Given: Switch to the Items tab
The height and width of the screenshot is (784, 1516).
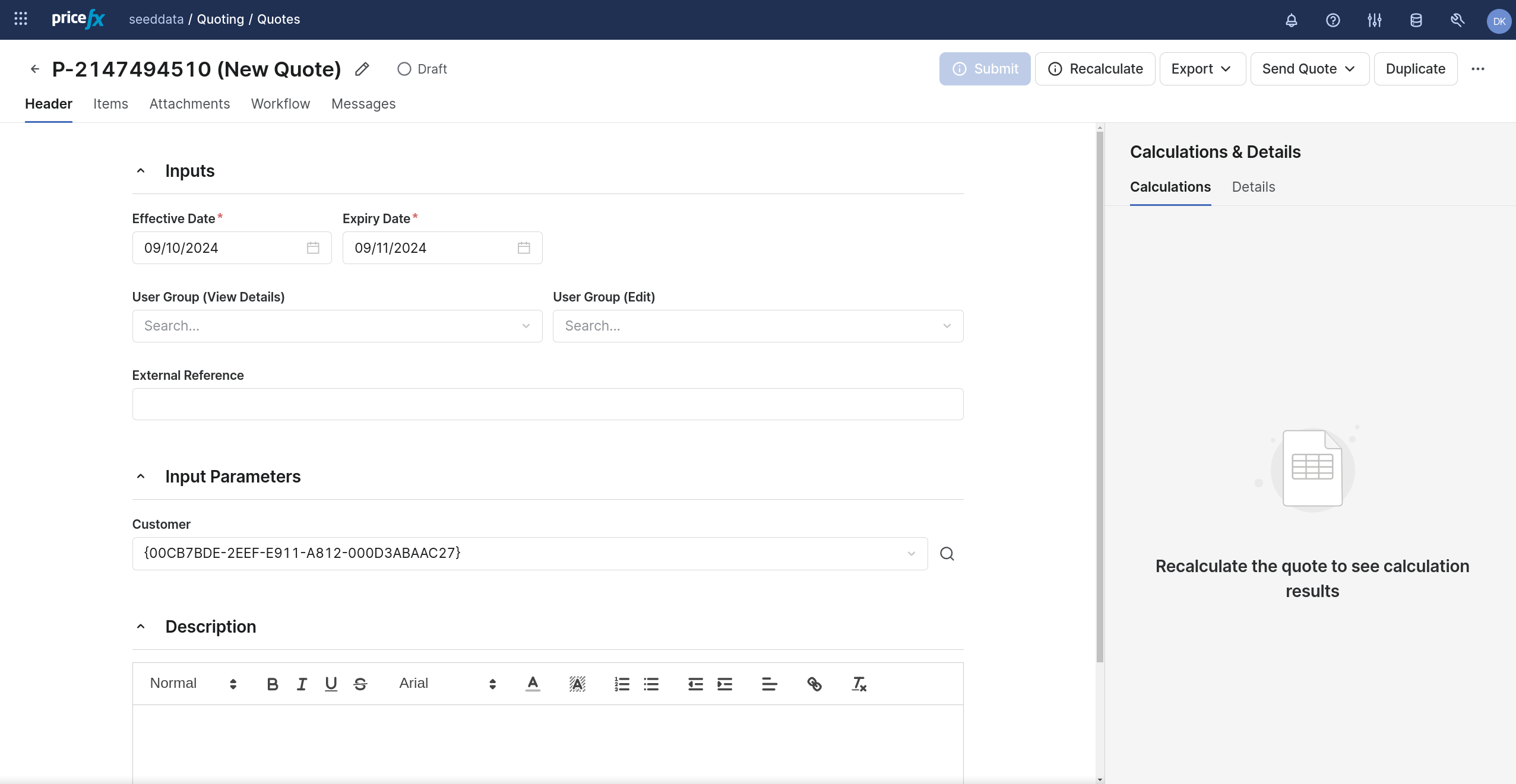Looking at the screenshot, I should [x=110, y=104].
